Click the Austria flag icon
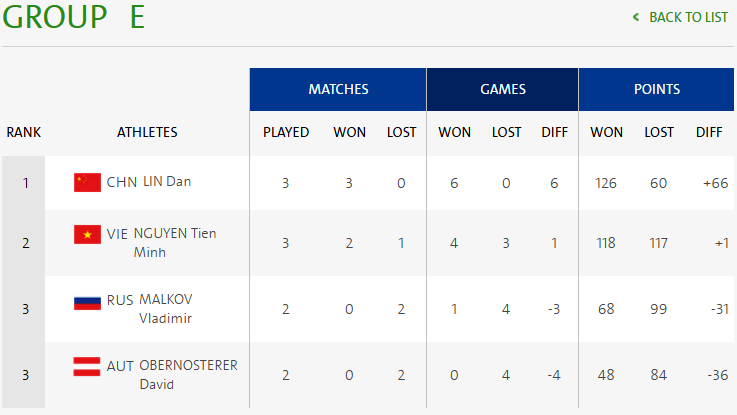Screen dimensions: 737x415 [x=88, y=366]
